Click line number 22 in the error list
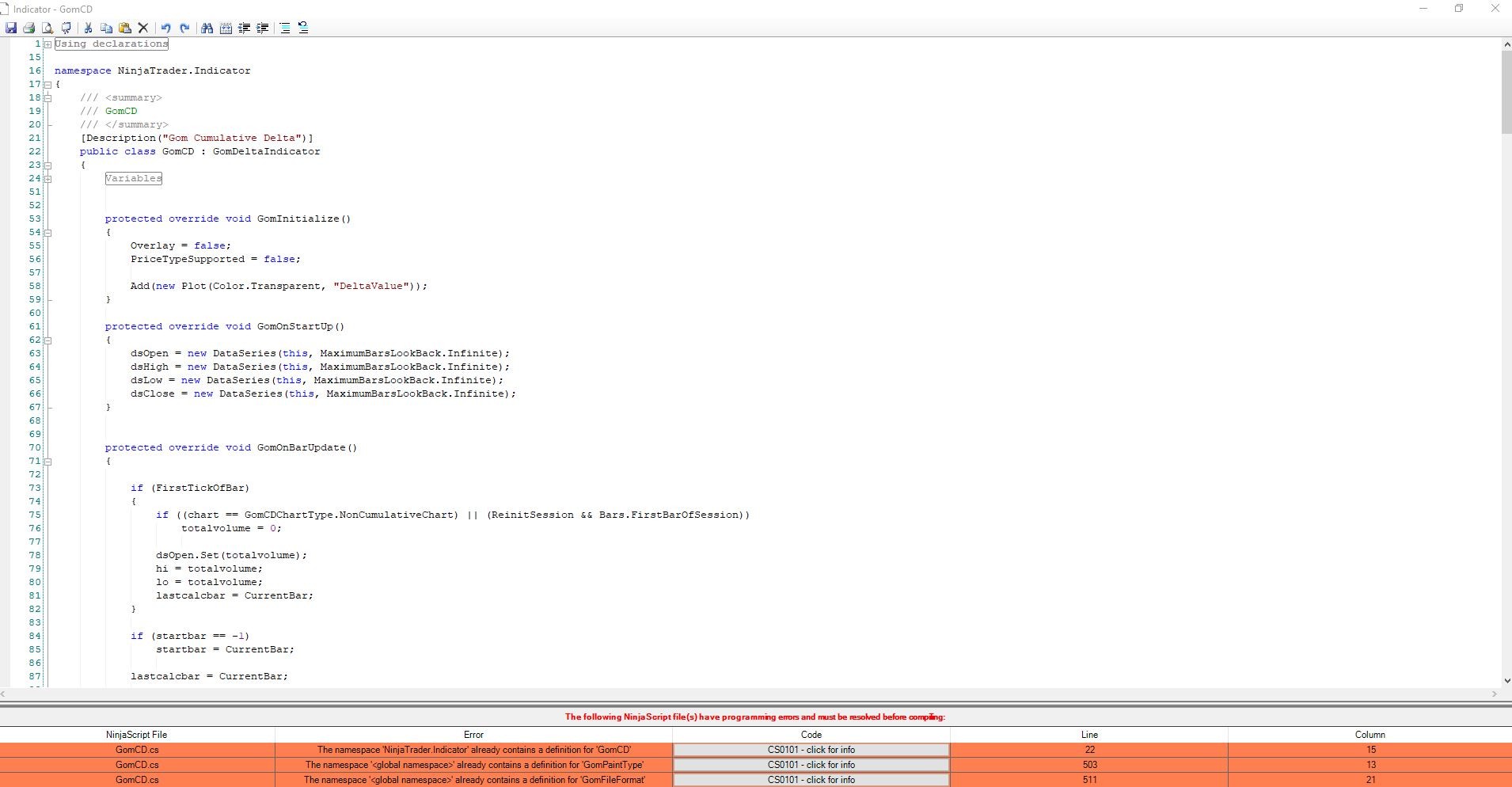This screenshot has height=787, width=1512. 1090,750
